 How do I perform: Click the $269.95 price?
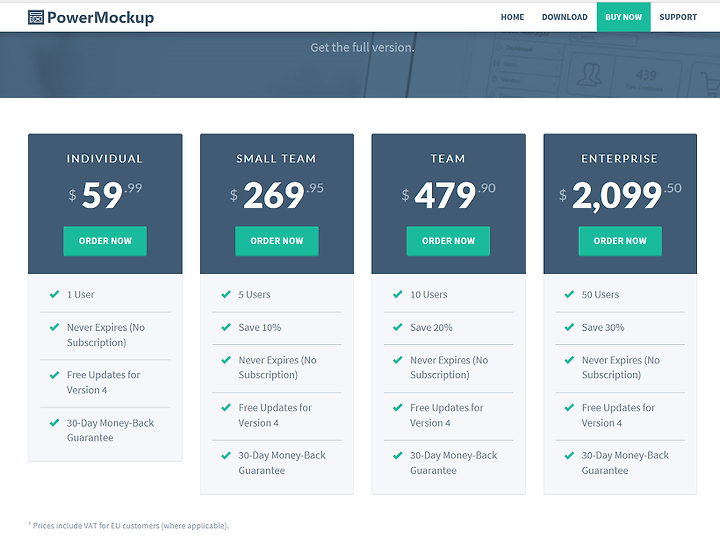[277, 195]
